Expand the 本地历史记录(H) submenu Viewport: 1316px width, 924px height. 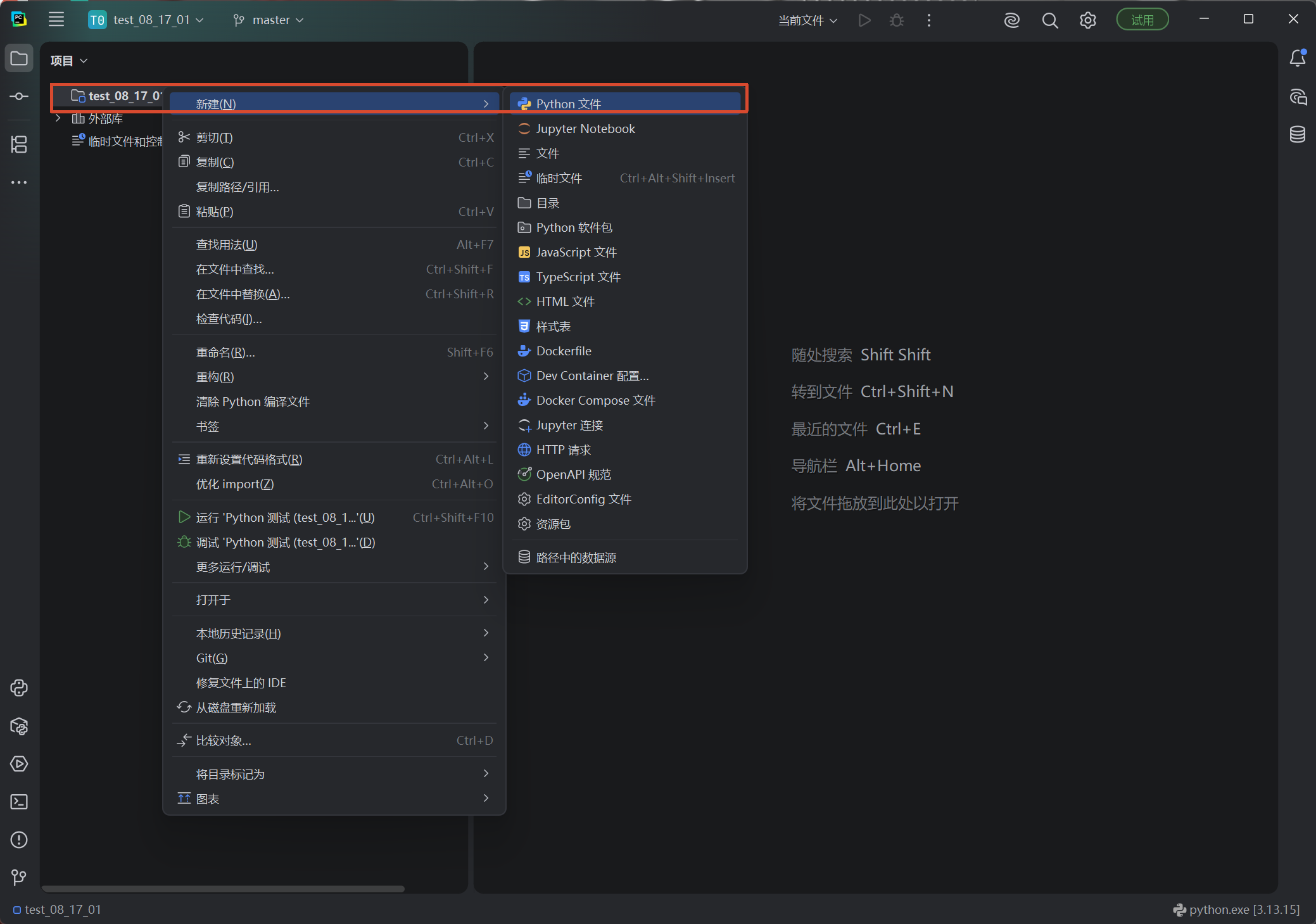pyautogui.click(x=334, y=633)
